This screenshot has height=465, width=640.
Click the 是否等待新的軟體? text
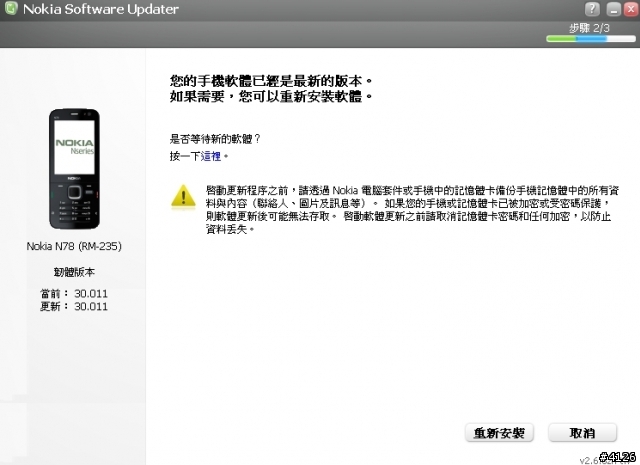215,139
